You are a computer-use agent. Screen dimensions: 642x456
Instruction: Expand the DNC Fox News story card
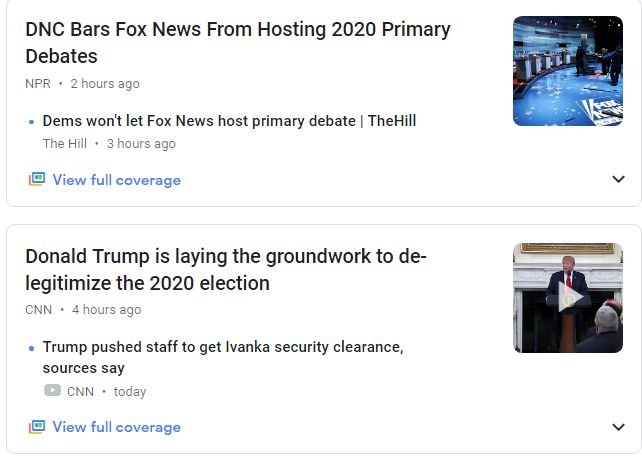[x=618, y=180]
